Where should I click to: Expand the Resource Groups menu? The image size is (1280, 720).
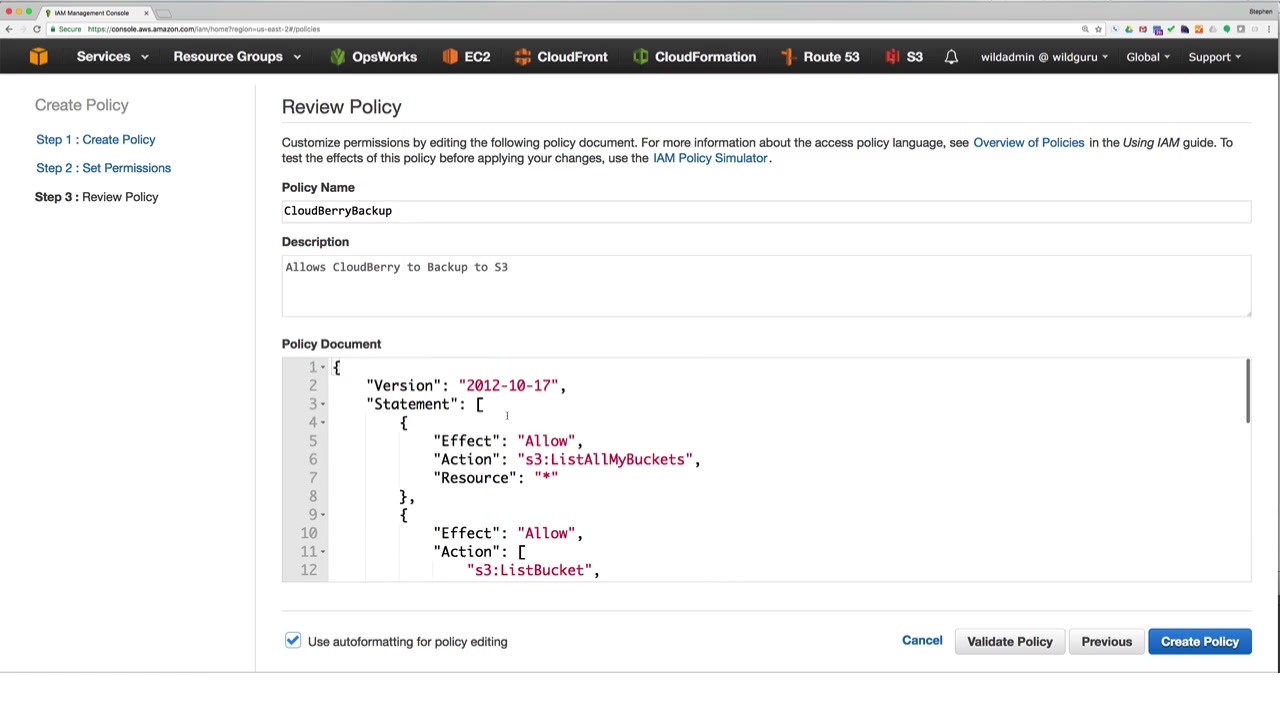(236, 57)
